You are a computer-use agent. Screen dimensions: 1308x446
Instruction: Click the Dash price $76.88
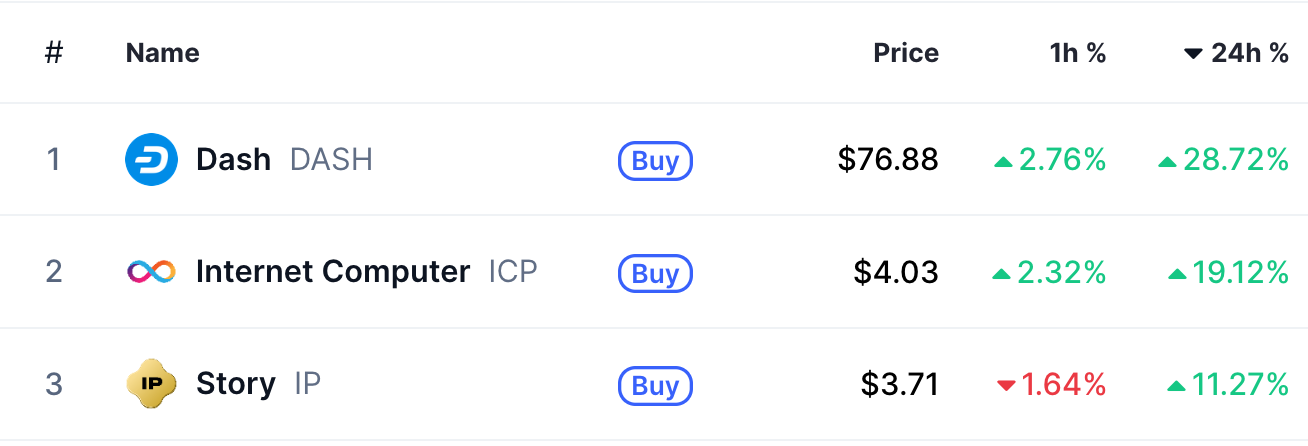click(x=888, y=160)
